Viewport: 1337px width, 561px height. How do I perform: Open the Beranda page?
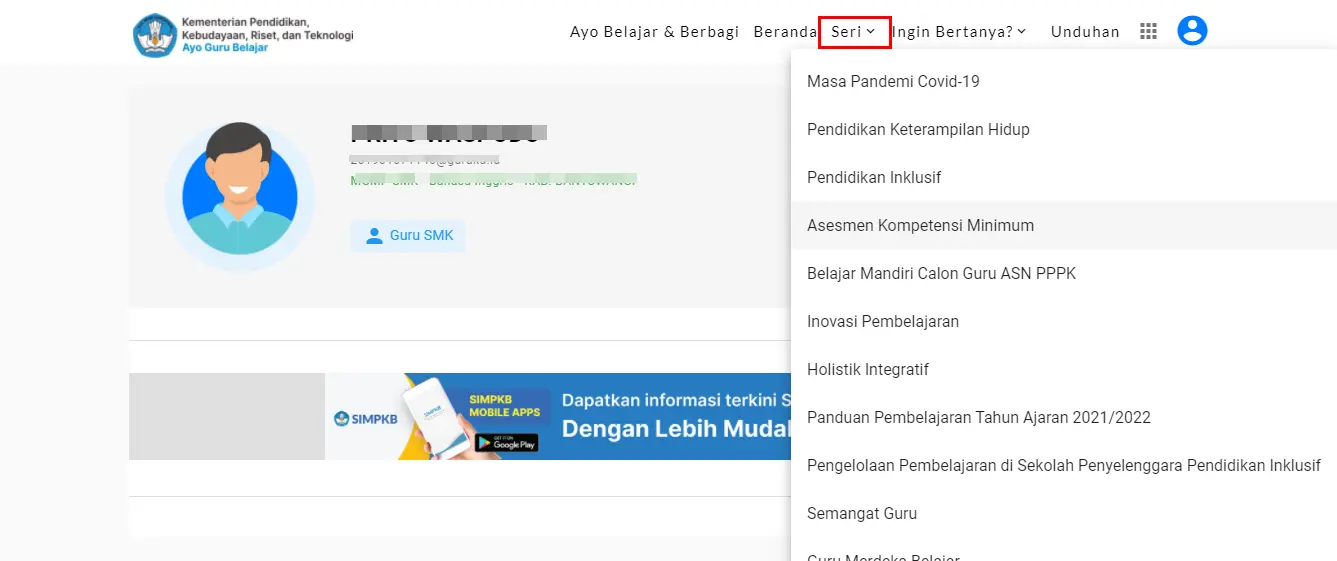coord(785,32)
